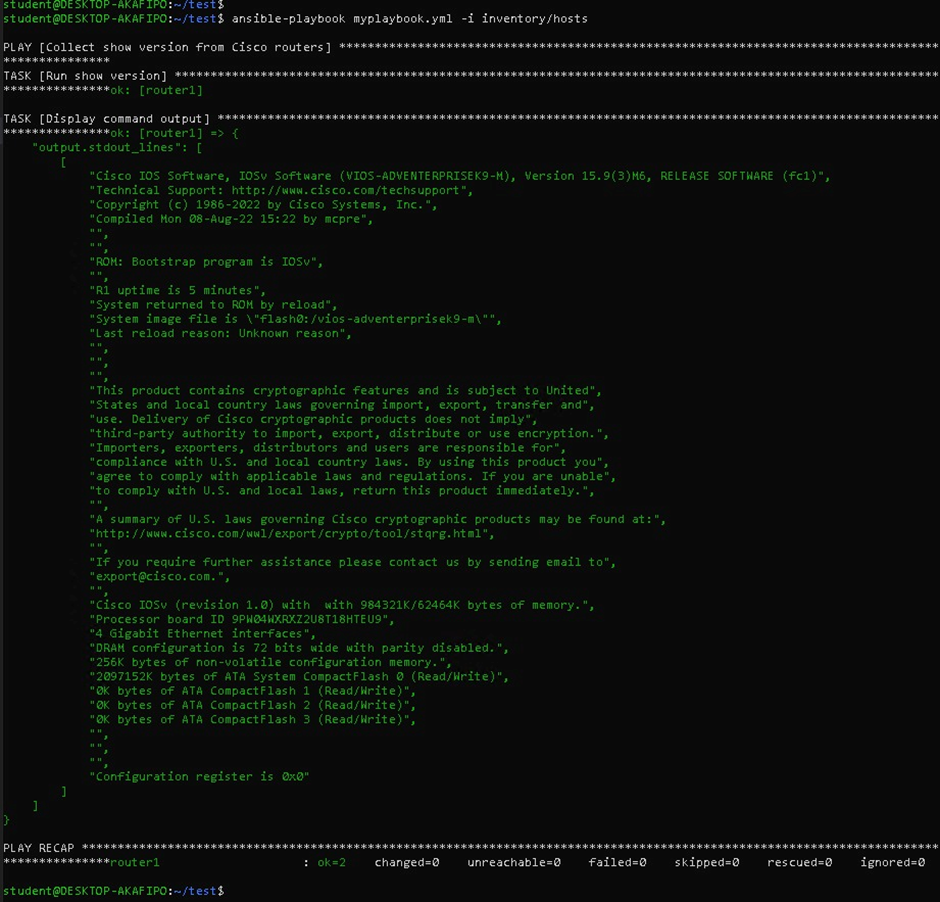940x902 pixels.
Task: Click the If you require further assistance line
Action: pyautogui.click(x=352, y=563)
